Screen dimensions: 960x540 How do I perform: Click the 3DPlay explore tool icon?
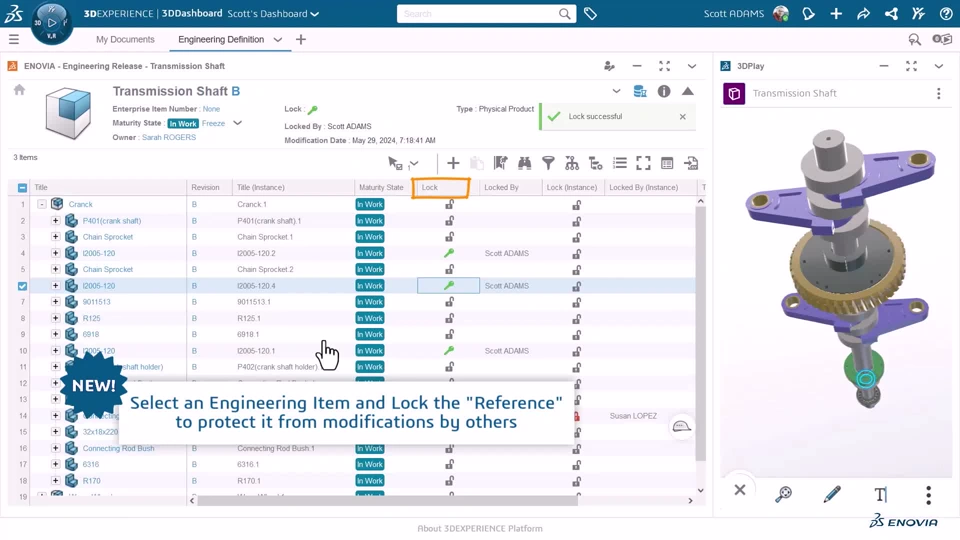point(784,493)
